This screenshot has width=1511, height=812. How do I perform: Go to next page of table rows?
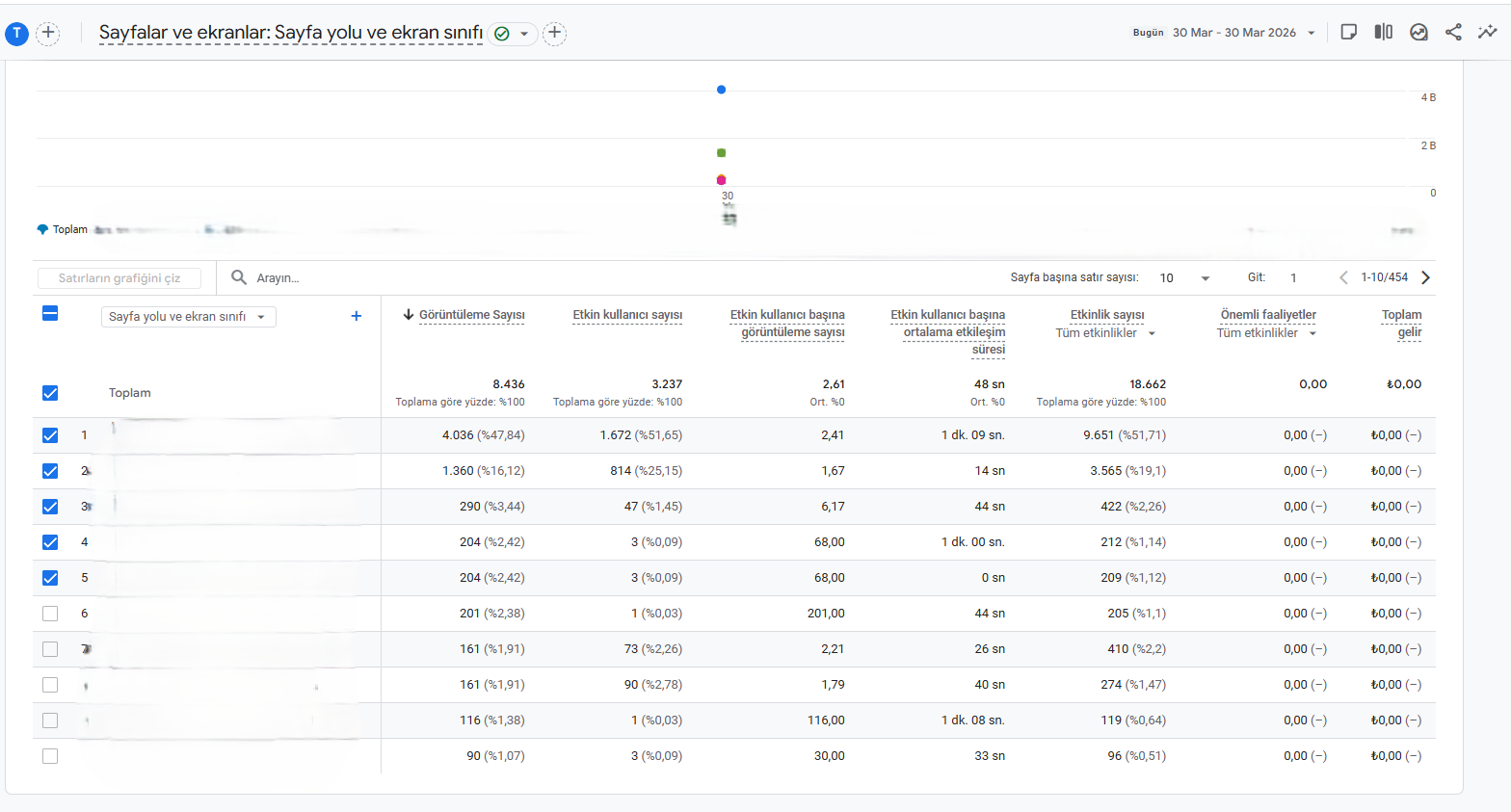click(x=1426, y=277)
